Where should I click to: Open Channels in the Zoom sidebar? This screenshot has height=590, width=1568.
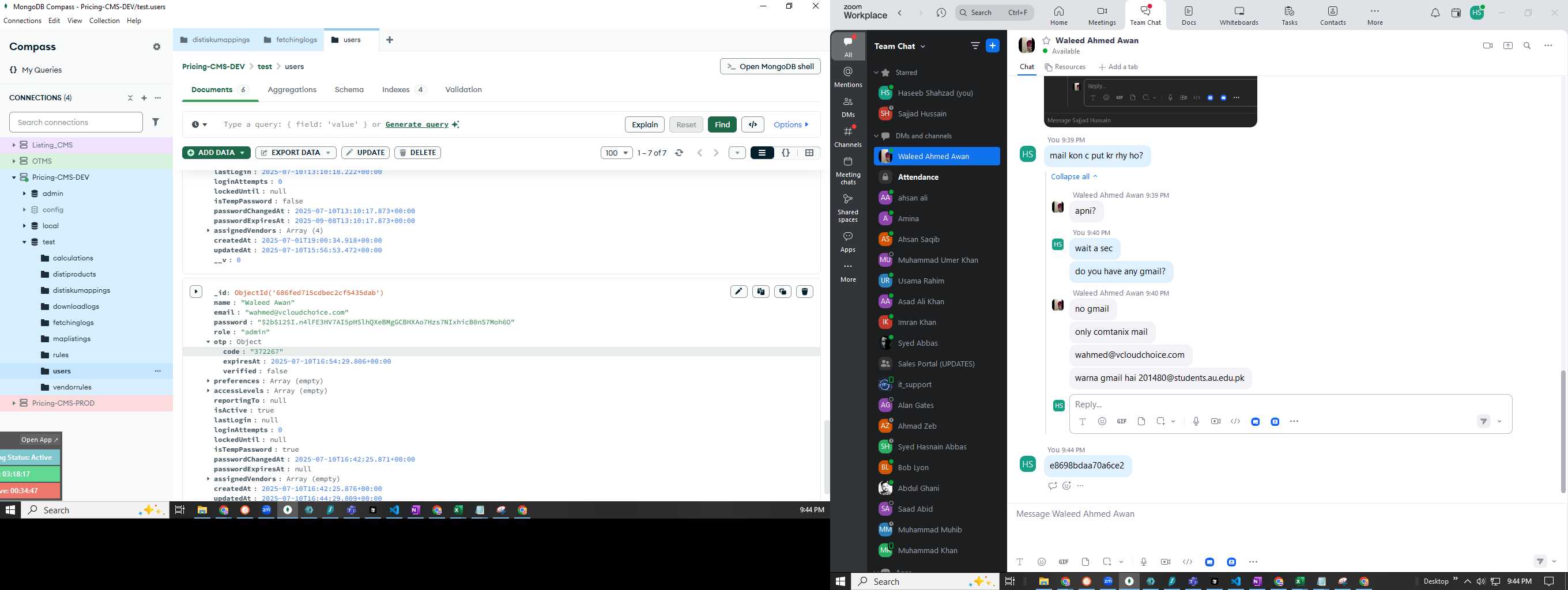[x=848, y=137]
